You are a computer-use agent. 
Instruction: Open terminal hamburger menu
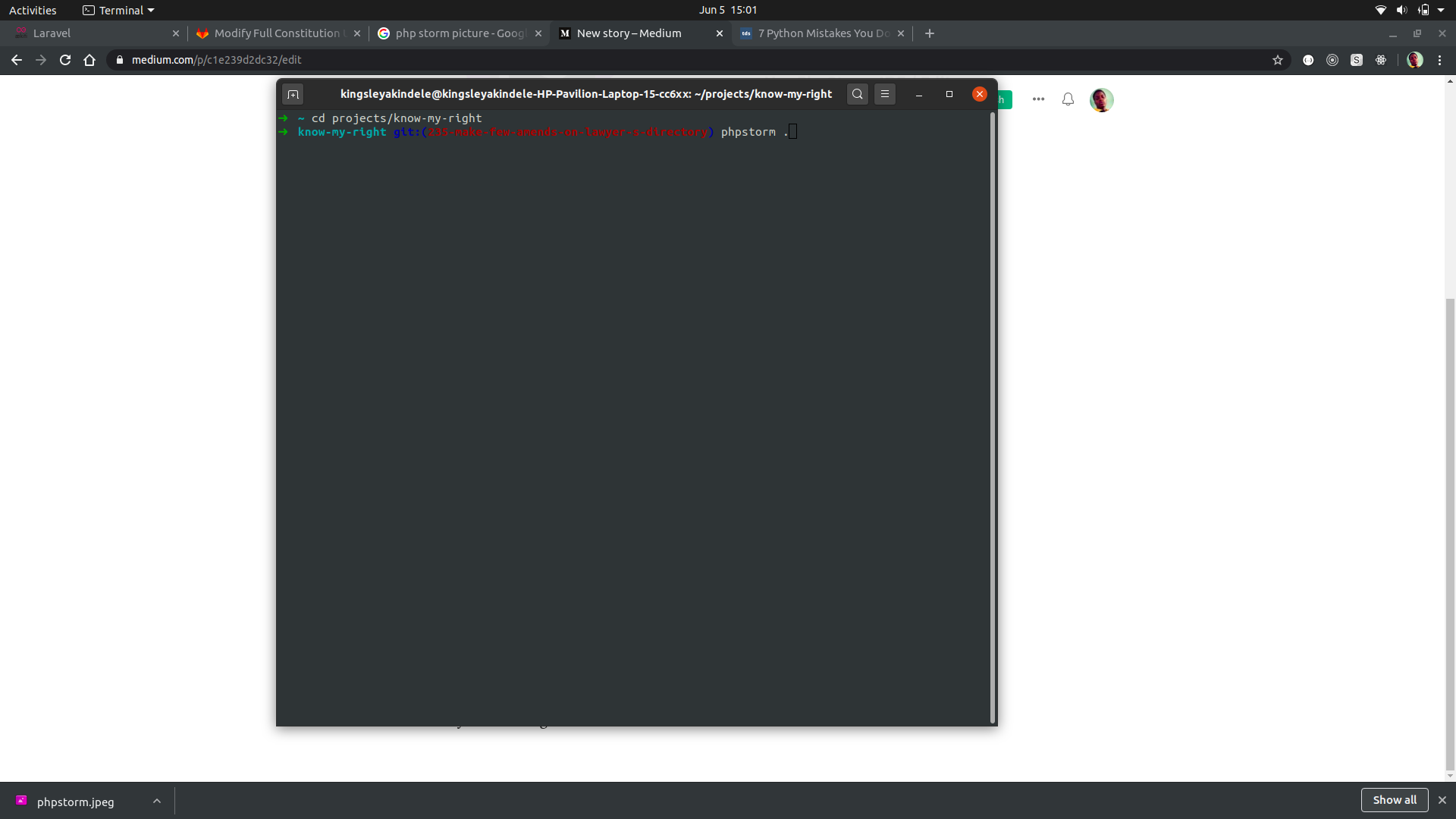[x=885, y=94]
